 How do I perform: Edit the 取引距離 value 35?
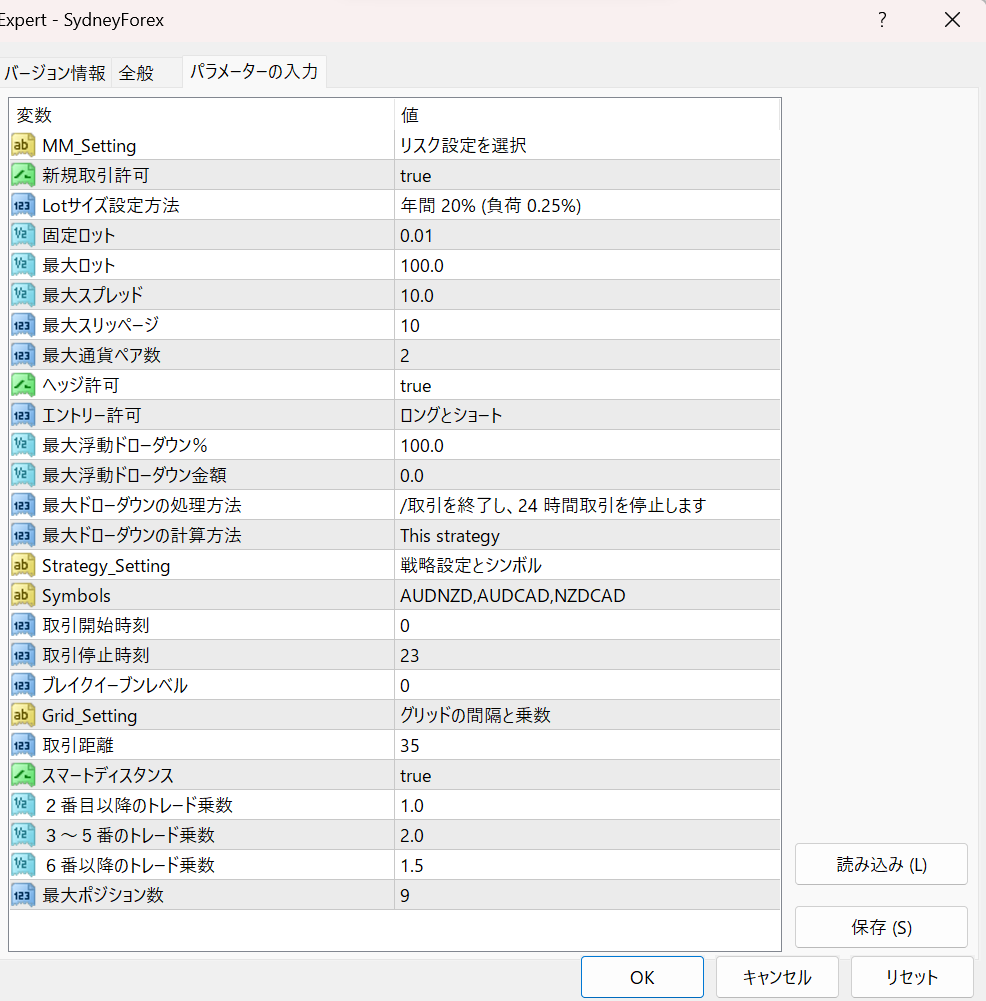pos(587,745)
